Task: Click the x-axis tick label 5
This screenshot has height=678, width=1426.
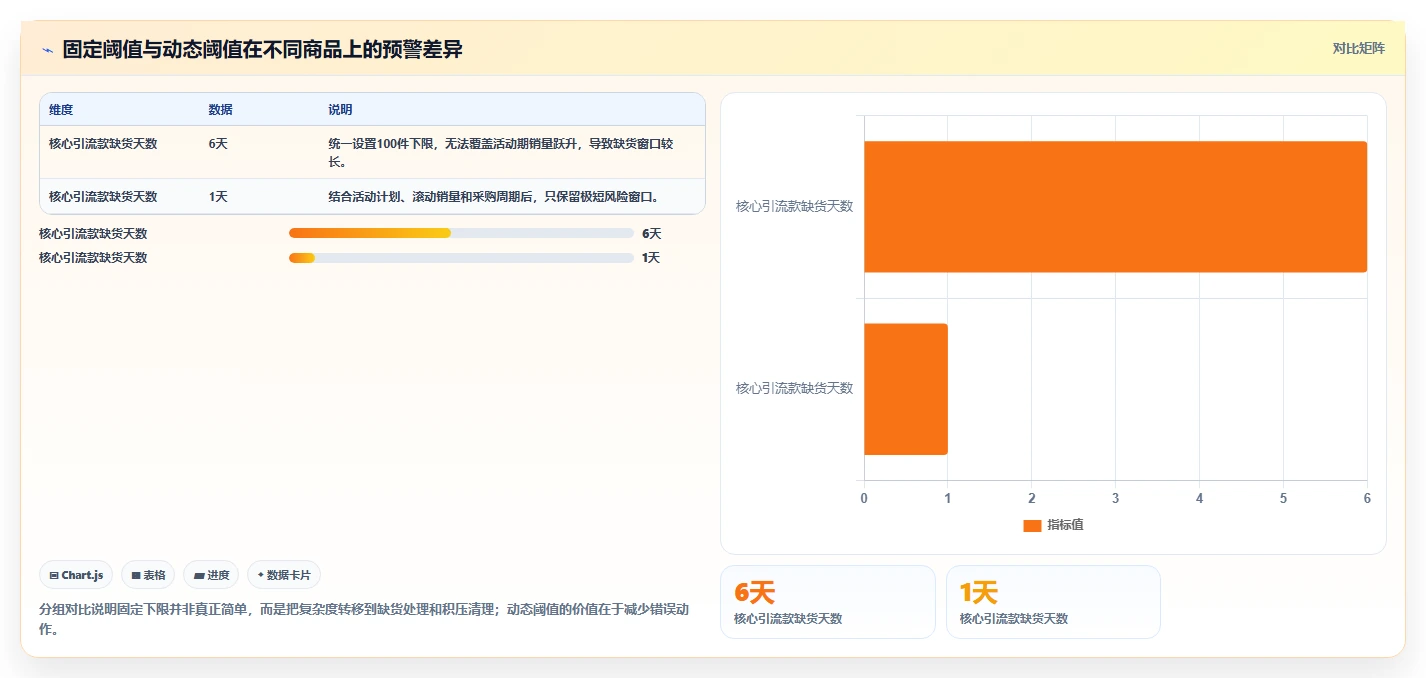Action: tap(1283, 498)
